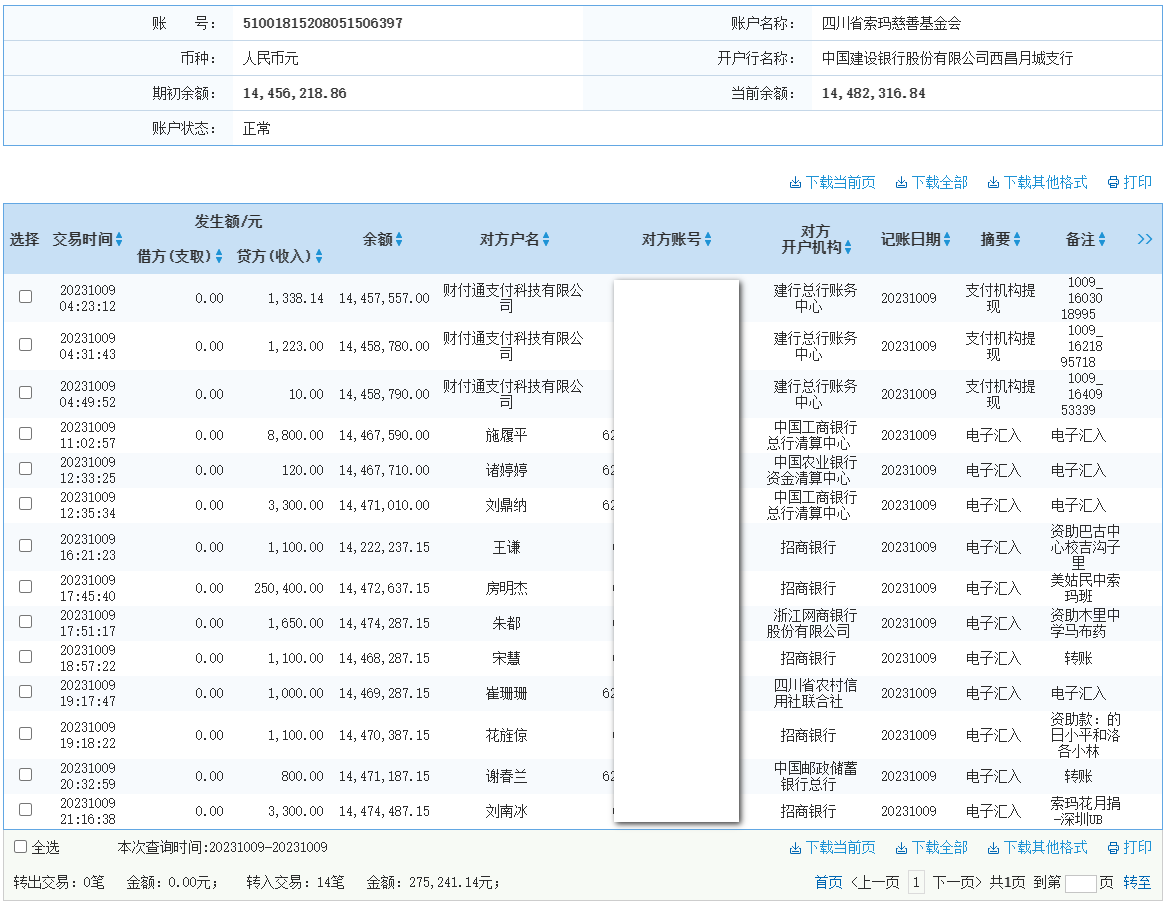The image size is (1167, 906).
Task: Sort by 摘要 column arrows
Action: point(1017,239)
